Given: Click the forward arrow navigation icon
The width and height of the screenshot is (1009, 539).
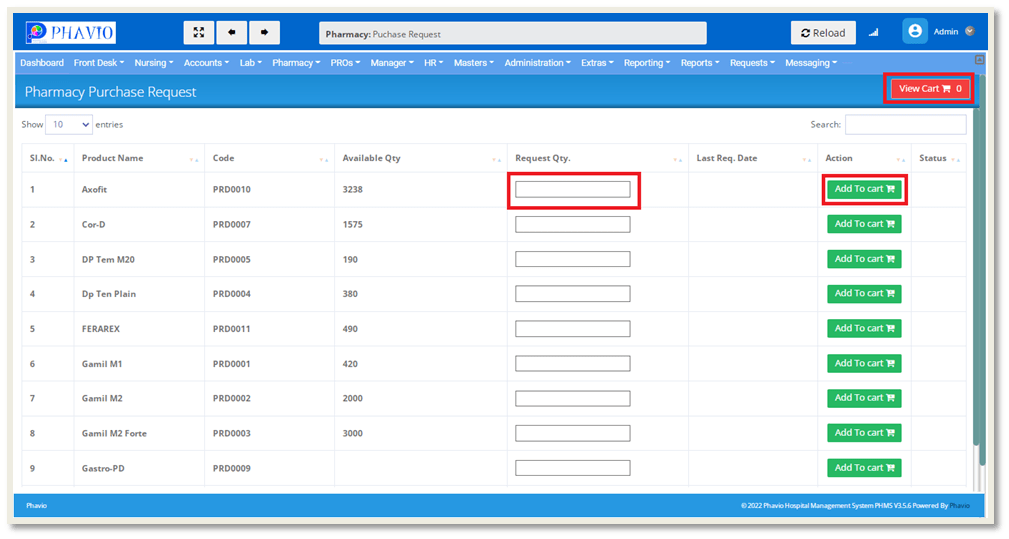Looking at the screenshot, I should 264,33.
